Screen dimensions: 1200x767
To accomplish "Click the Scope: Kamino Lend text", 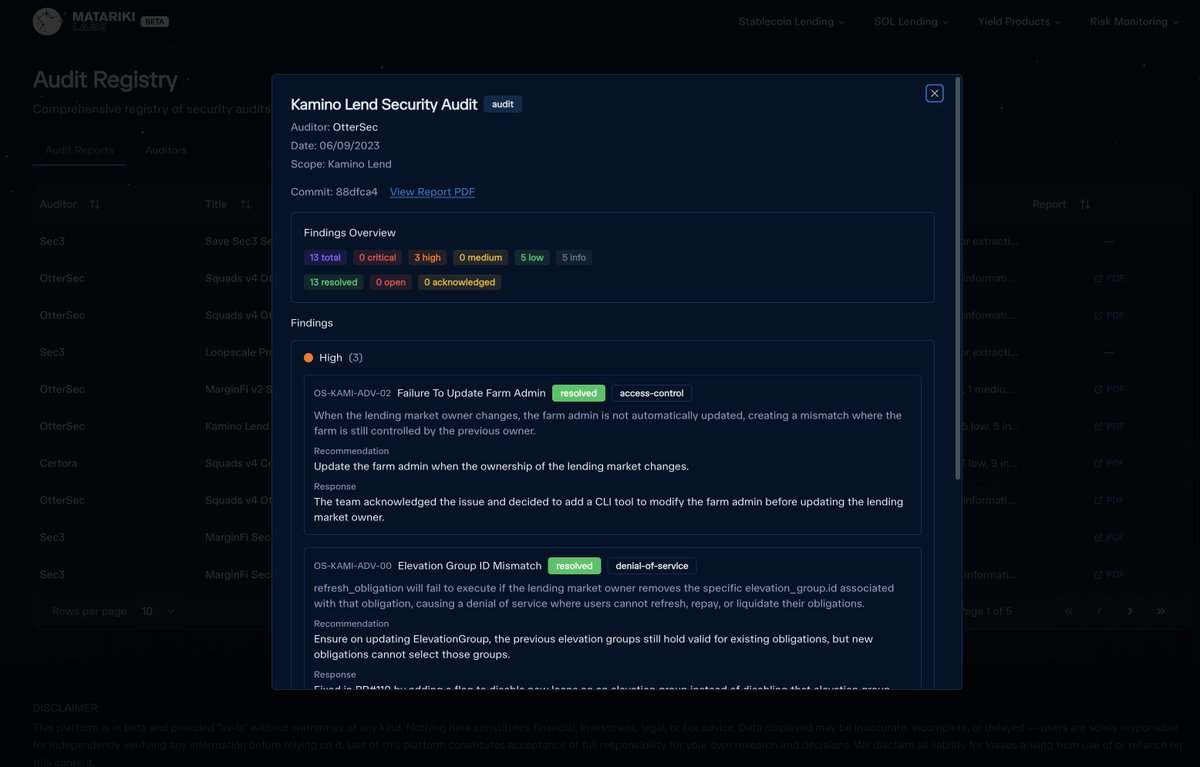I will [x=341, y=164].
